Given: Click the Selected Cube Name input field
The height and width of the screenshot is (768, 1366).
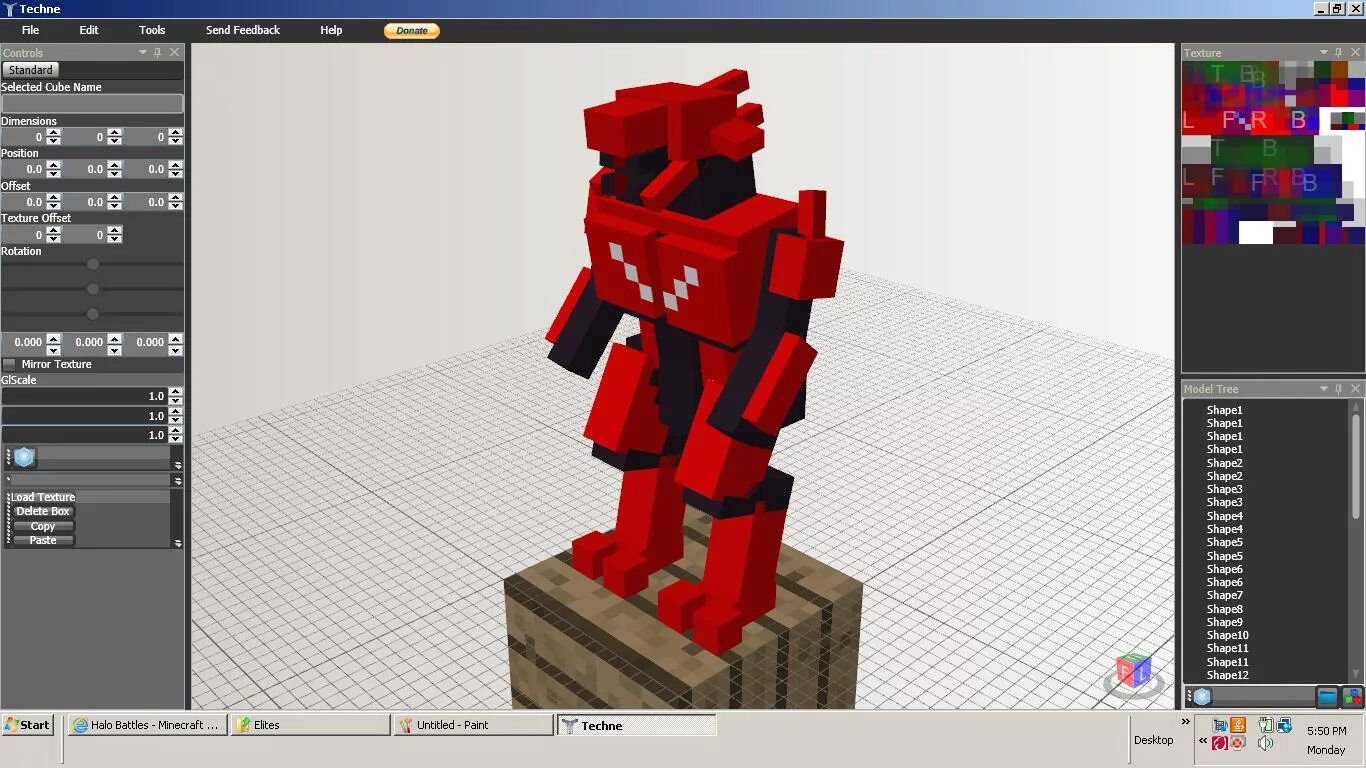Looking at the screenshot, I should (92, 103).
